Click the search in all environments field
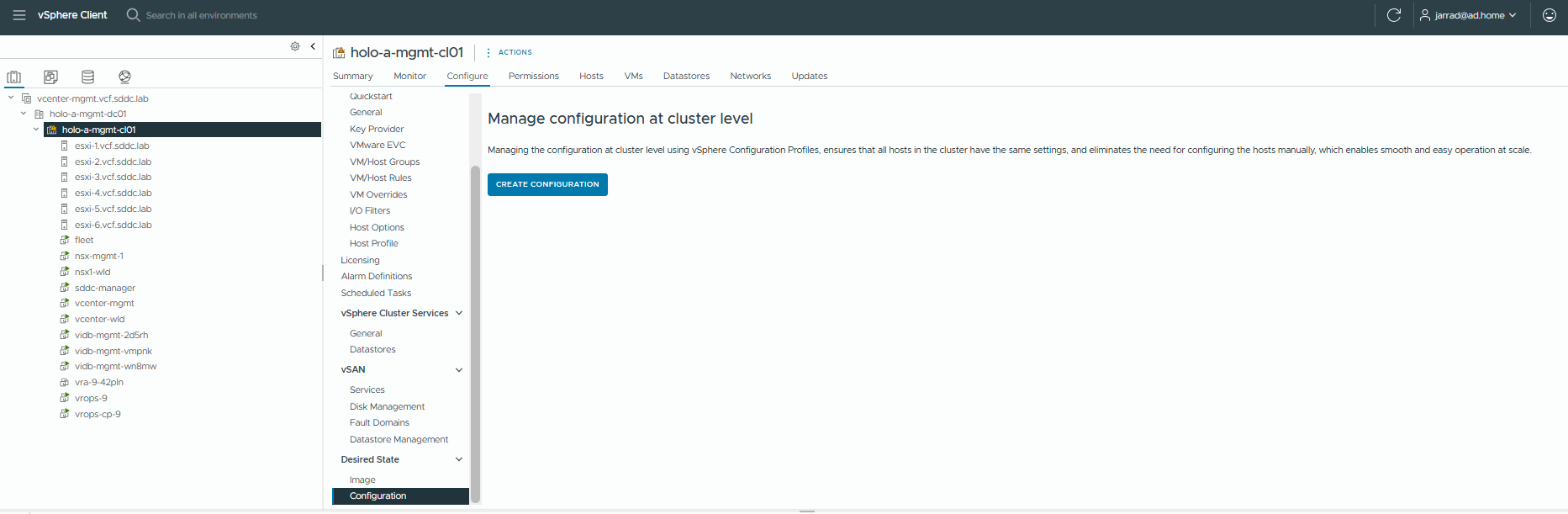 click(202, 15)
